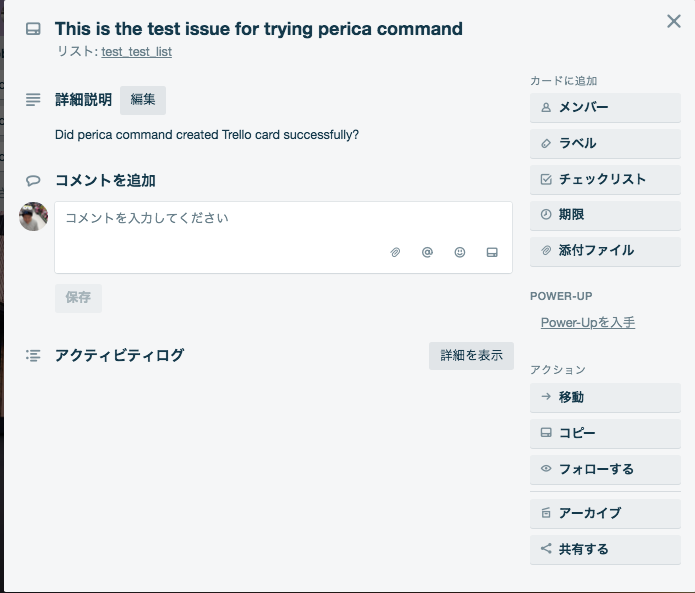Close the card detail dialog

click(674, 21)
